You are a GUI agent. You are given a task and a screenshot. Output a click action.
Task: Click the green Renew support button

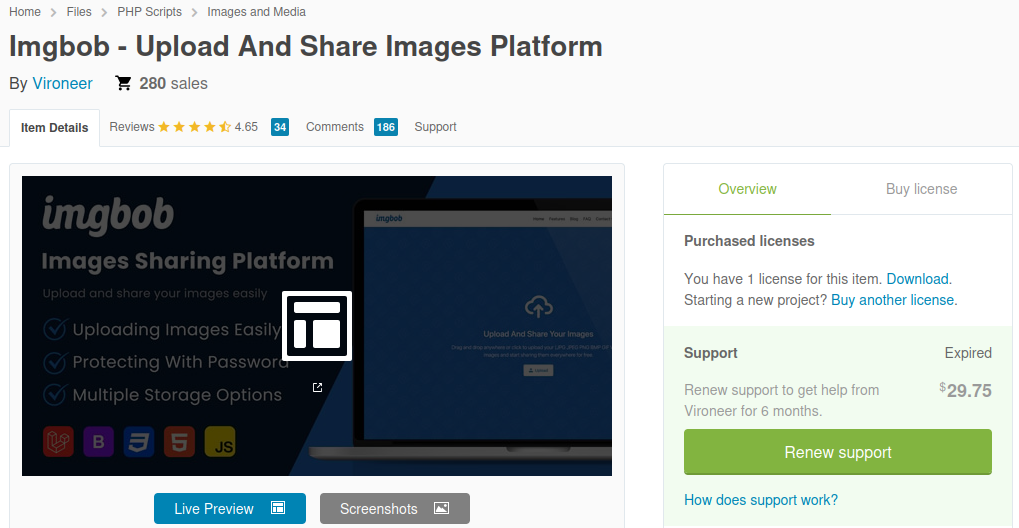(838, 452)
